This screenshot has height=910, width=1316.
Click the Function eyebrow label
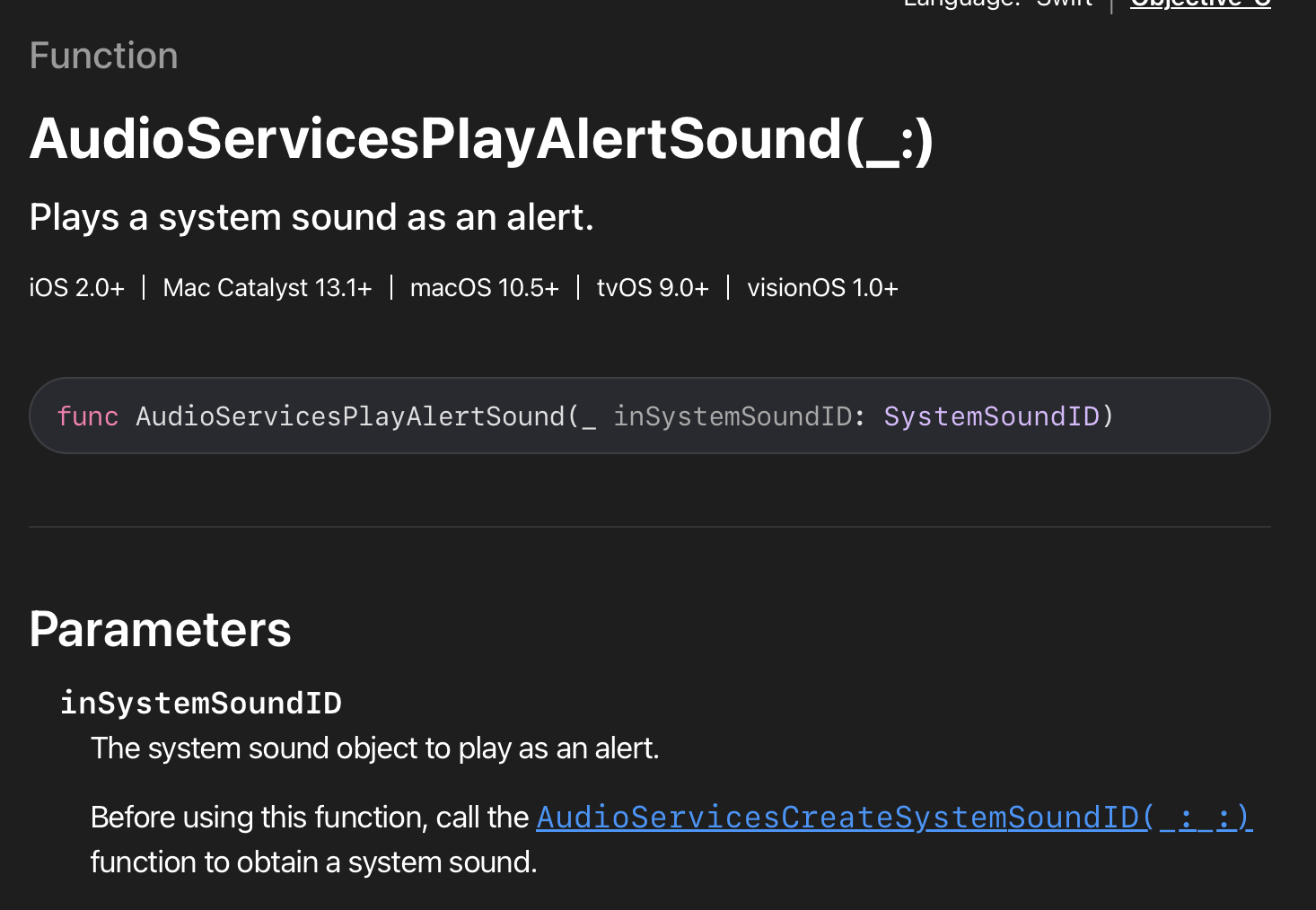(x=103, y=56)
